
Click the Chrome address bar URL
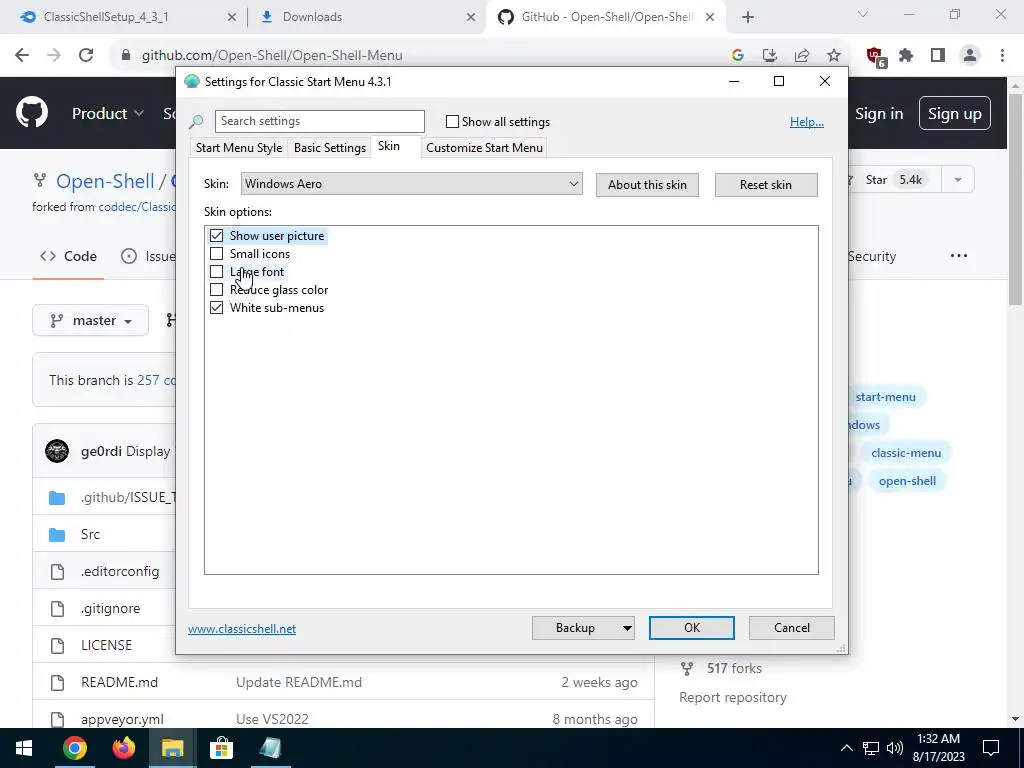pos(272,56)
